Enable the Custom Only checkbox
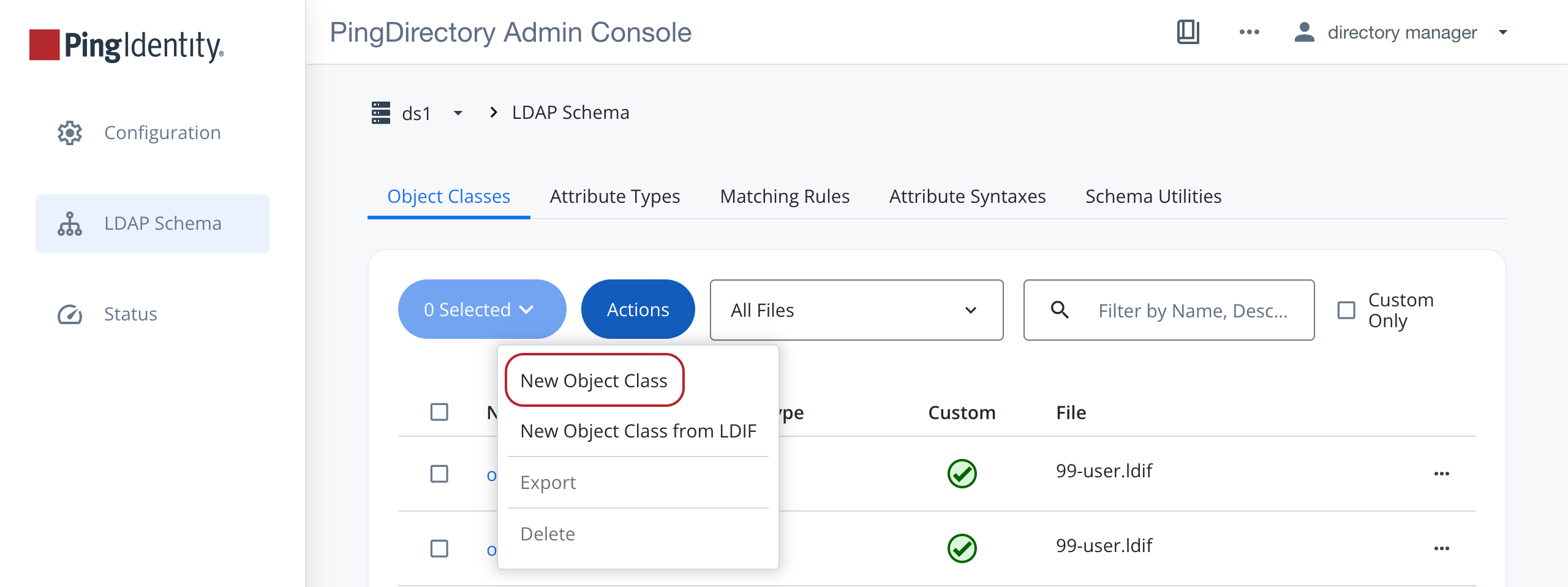Viewport: 1568px width, 587px height. coord(1346,310)
